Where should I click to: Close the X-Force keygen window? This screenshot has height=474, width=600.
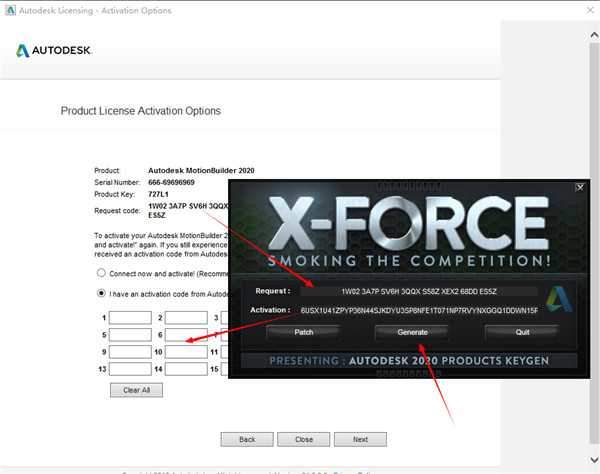click(580, 187)
